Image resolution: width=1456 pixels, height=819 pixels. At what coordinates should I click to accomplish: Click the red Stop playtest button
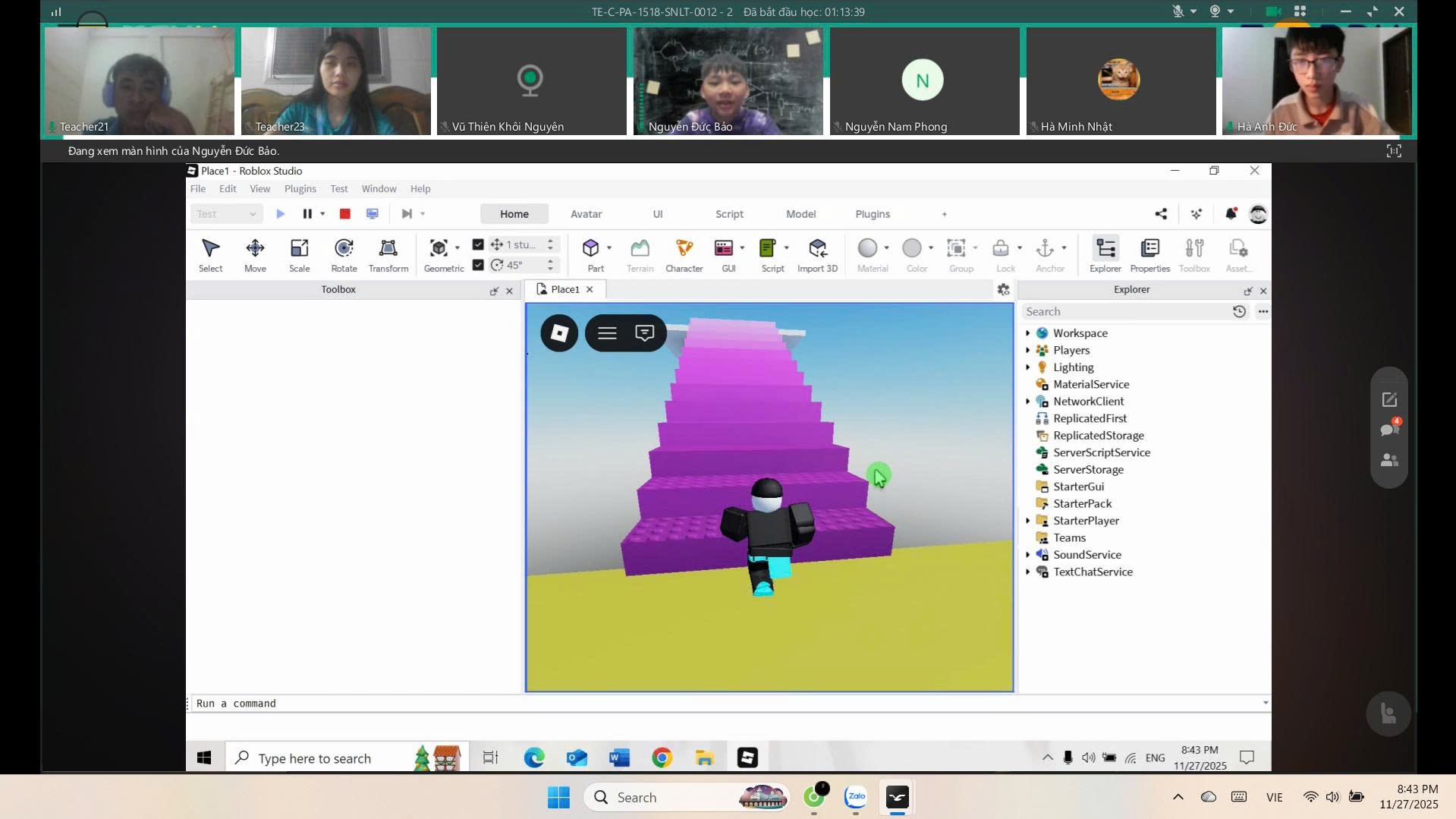344,214
